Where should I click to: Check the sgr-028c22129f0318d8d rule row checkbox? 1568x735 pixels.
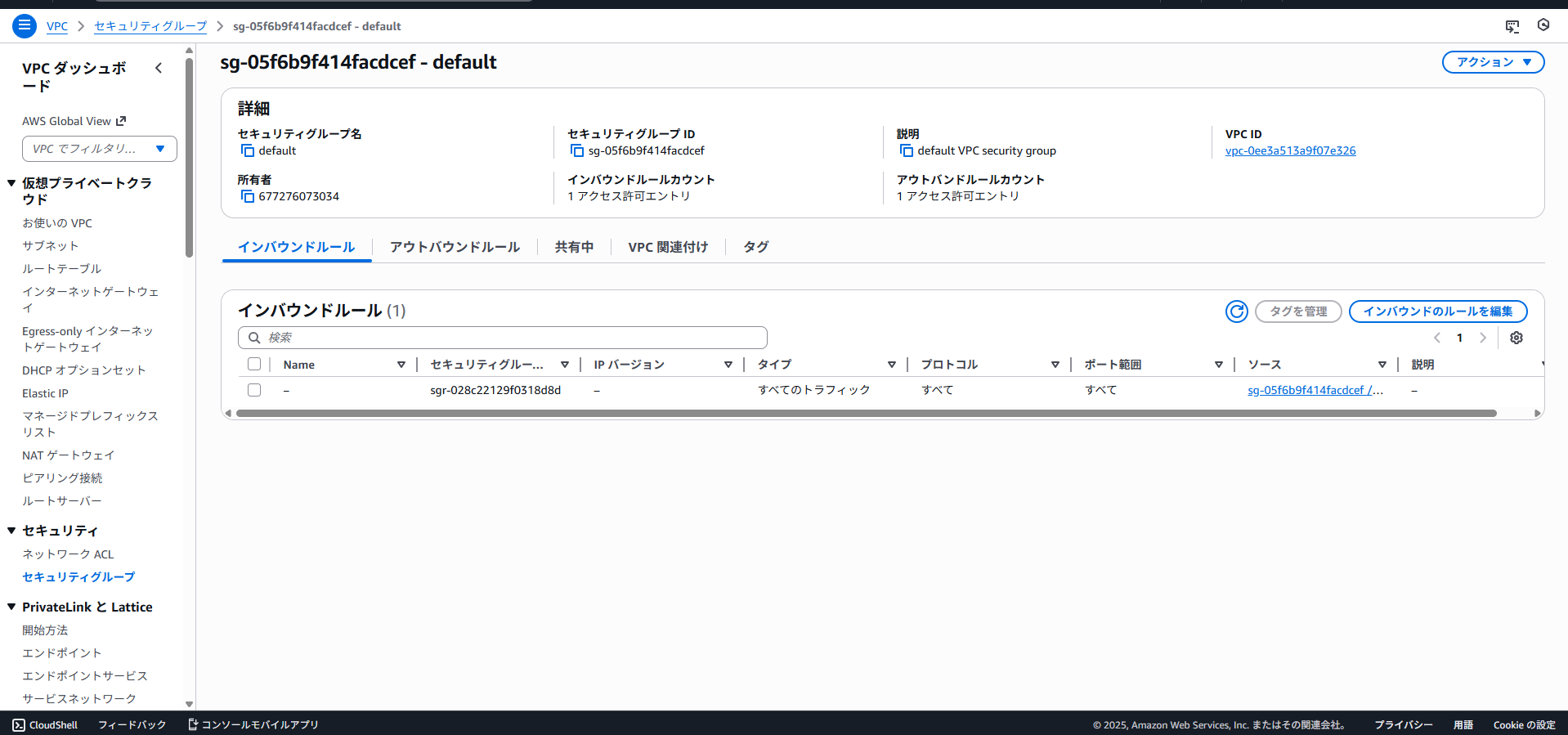click(254, 390)
